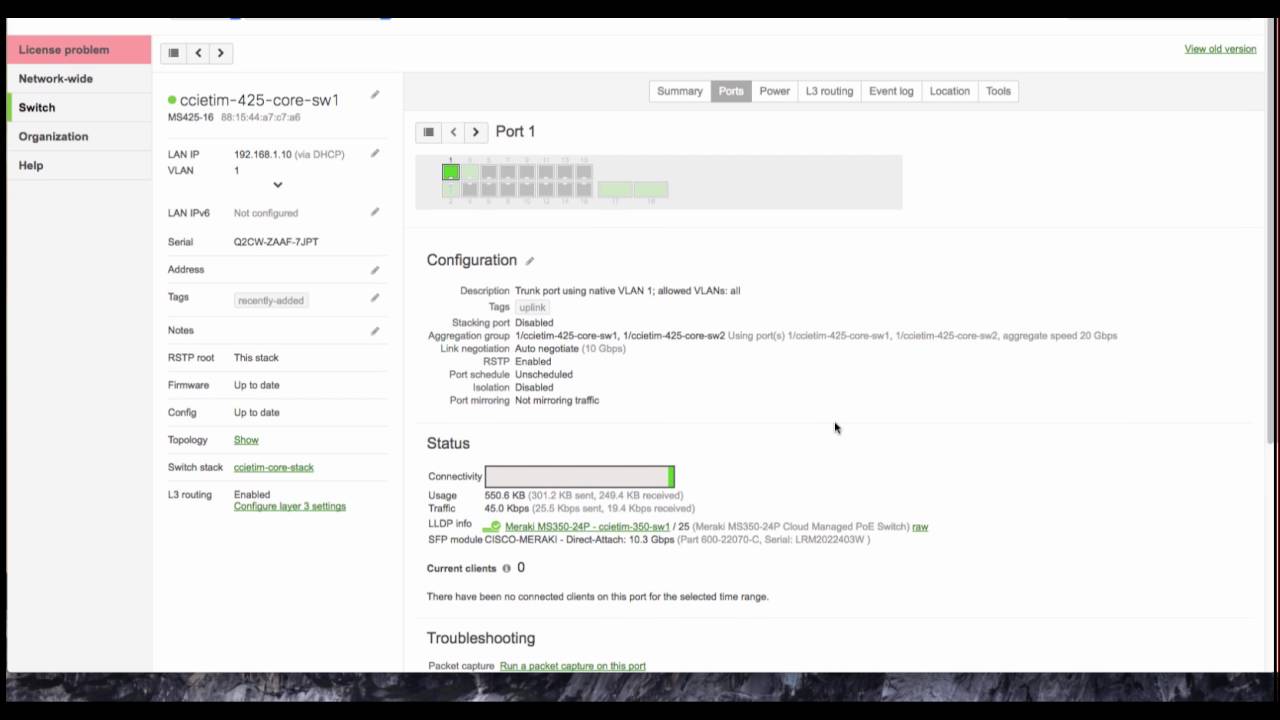
Task: Edit the LAN IPv6 setting
Action: (x=375, y=212)
